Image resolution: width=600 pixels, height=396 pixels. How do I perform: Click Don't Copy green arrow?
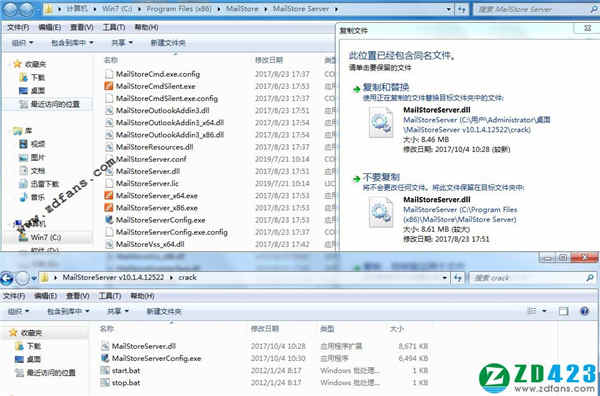pyautogui.click(x=357, y=179)
